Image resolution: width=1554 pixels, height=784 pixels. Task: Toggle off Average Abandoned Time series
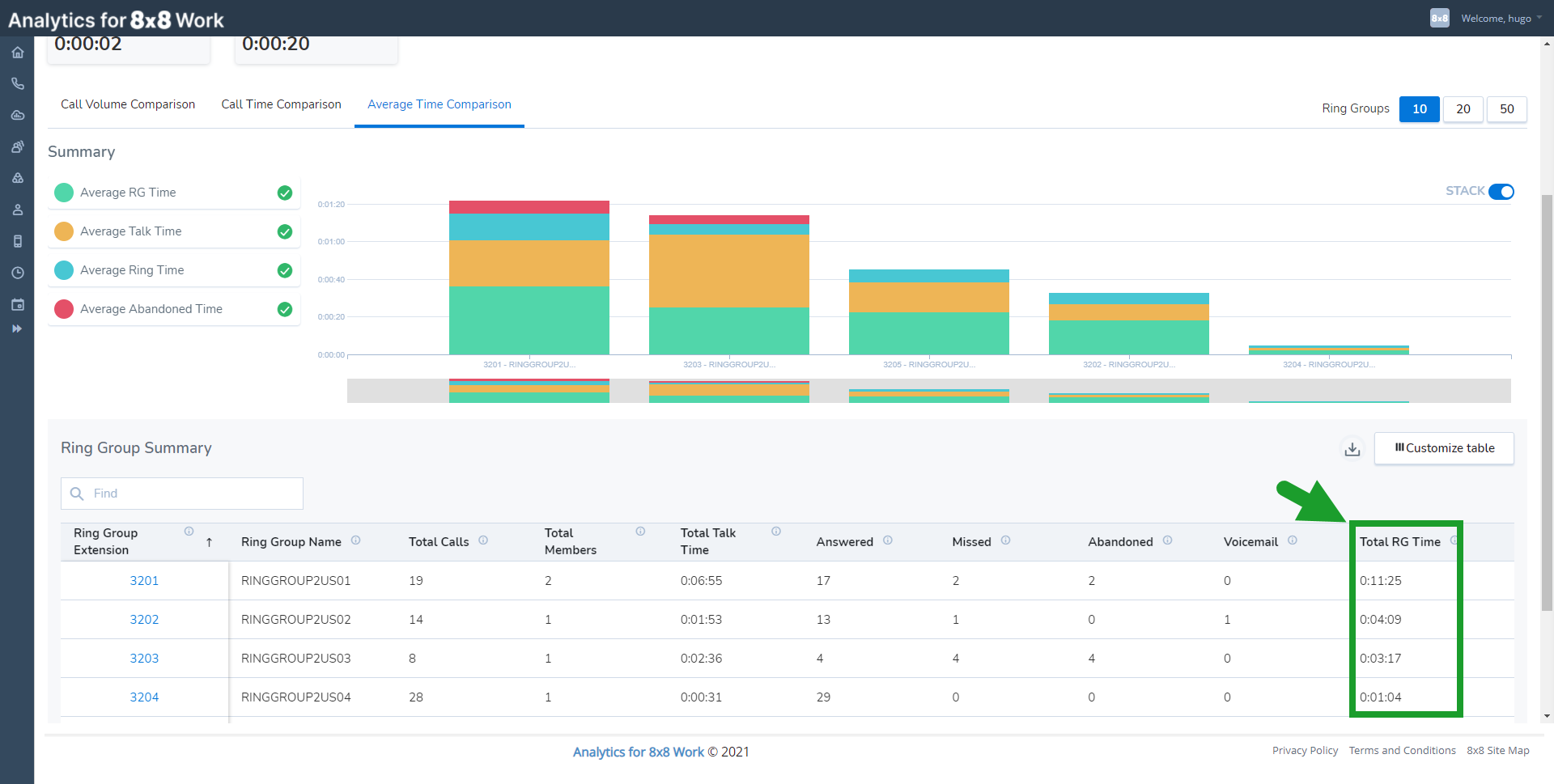pyautogui.click(x=285, y=309)
